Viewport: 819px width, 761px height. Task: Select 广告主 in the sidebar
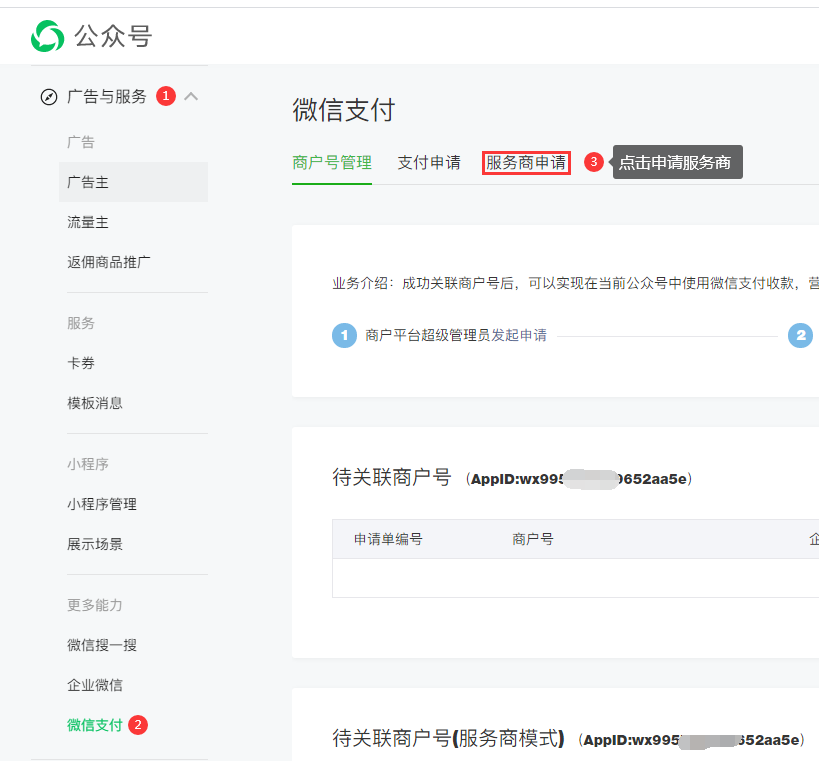click(x=133, y=182)
